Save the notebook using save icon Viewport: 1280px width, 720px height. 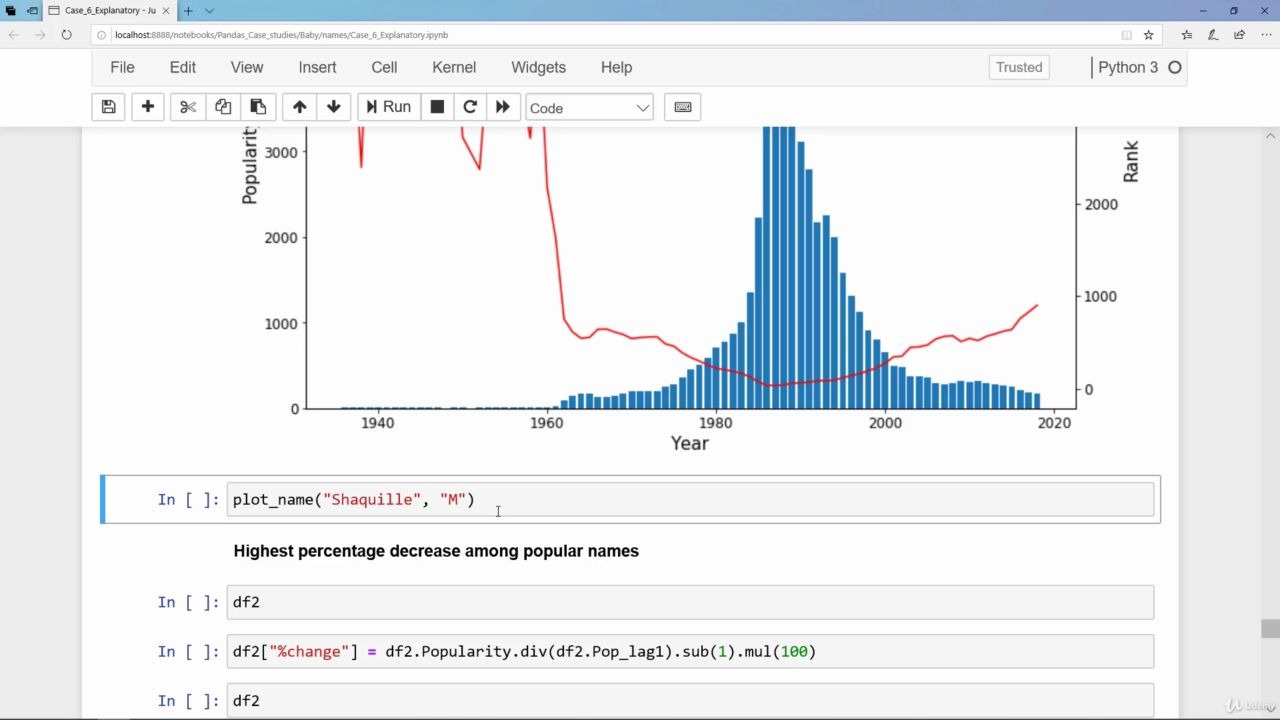coord(108,107)
